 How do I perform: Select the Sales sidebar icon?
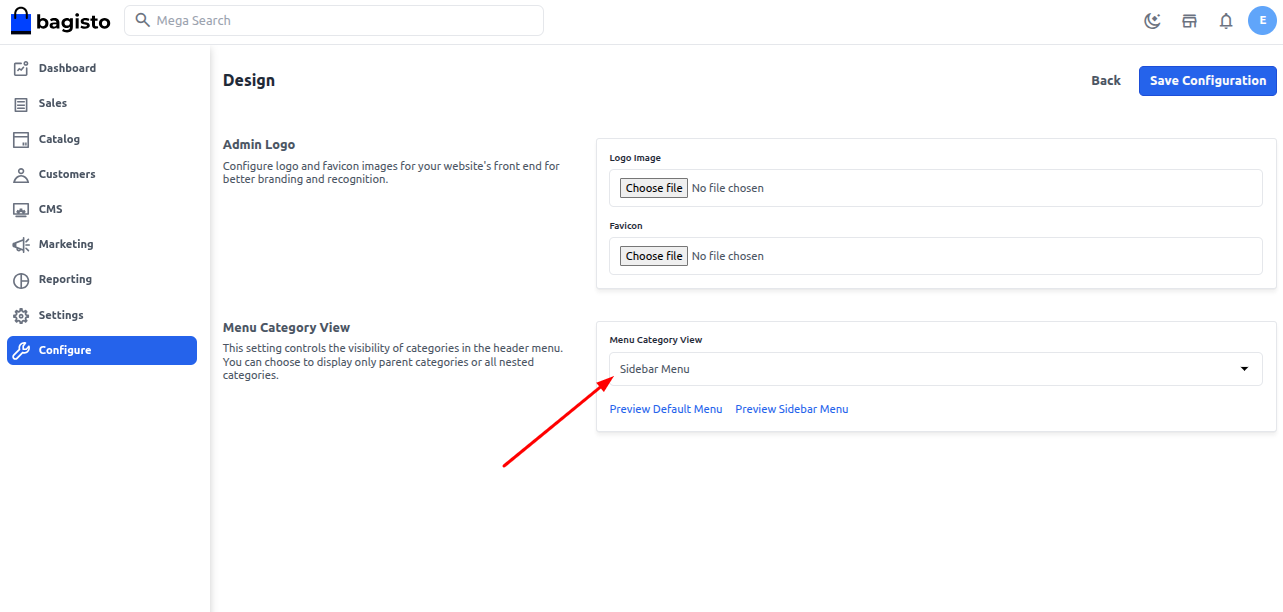point(50,103)
